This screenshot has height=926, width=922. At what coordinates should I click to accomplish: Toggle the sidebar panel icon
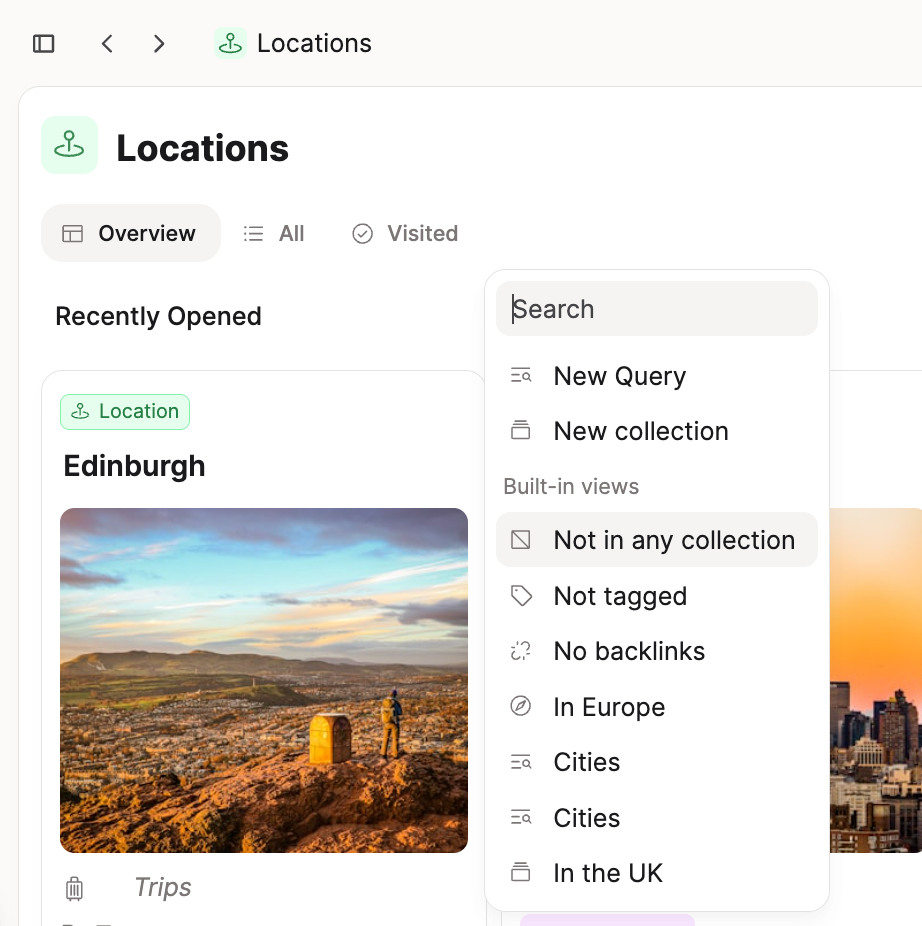(44, 44)
